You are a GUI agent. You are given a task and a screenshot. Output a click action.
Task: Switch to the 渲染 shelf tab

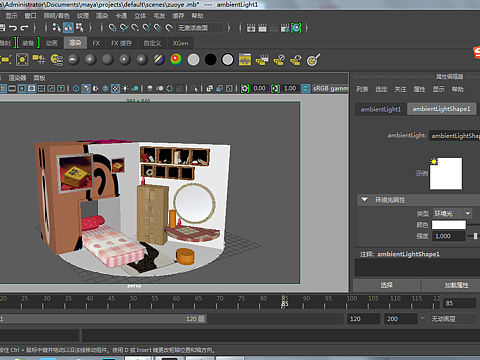75,43
